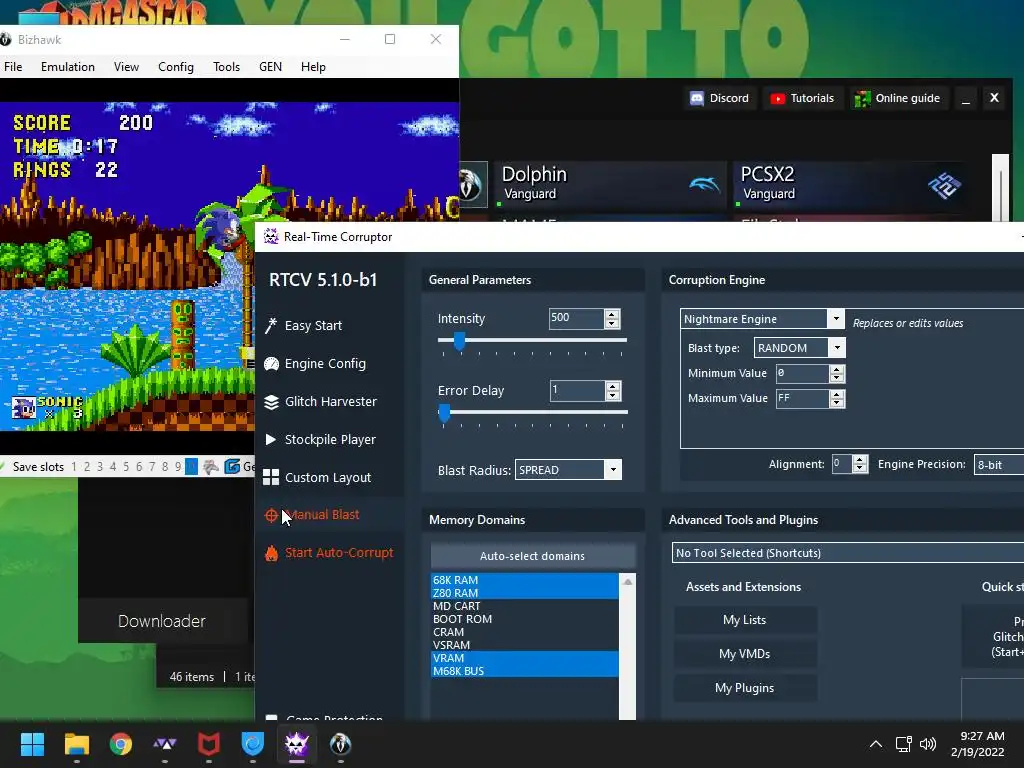Click RTC launcher taskbar icon

(296, 744)
